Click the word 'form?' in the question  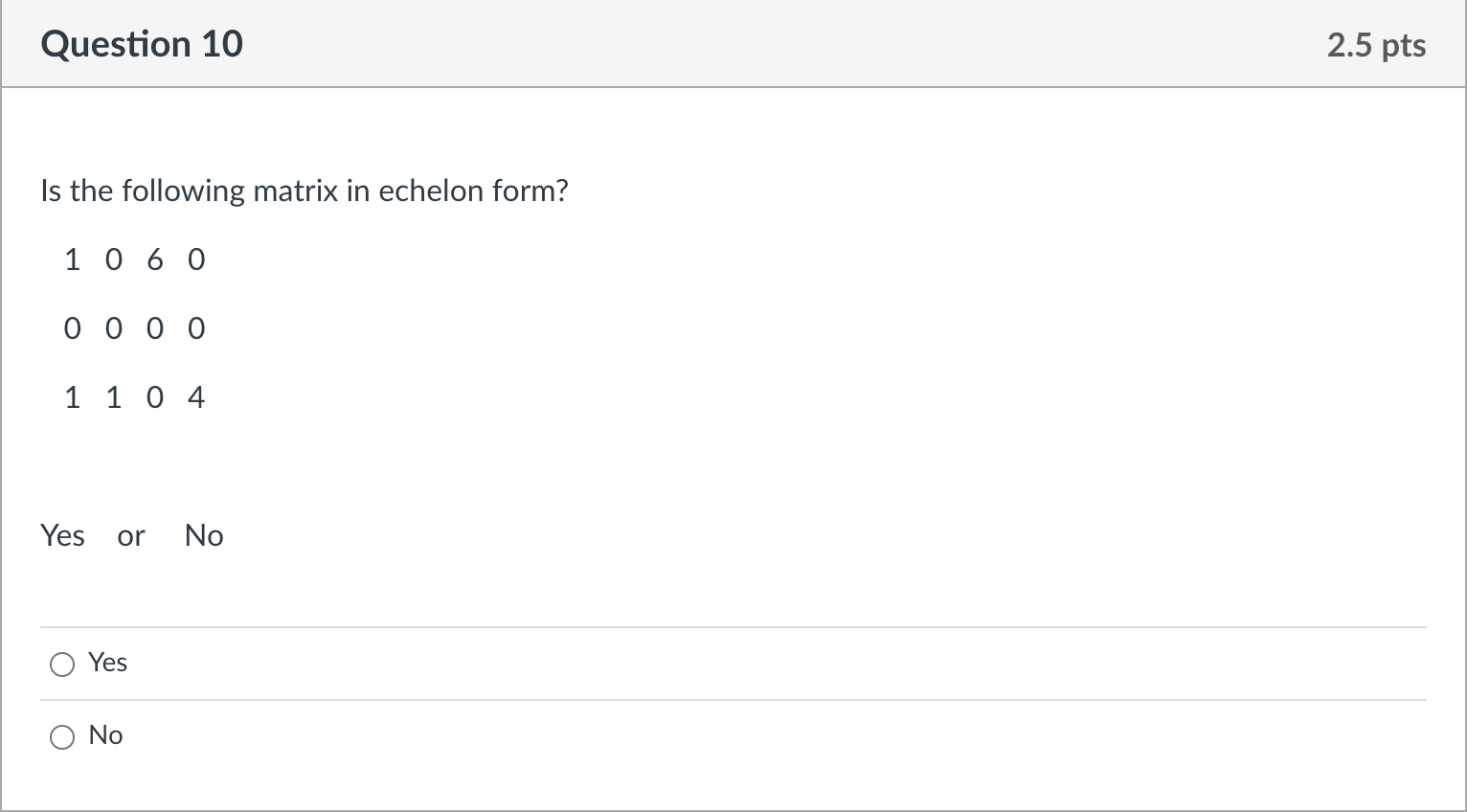[x=530, y=191]
